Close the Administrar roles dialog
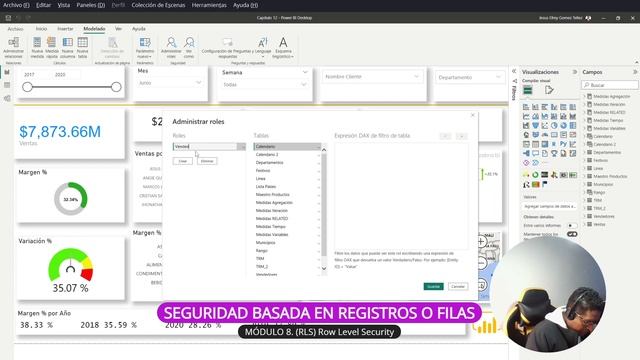 point(473,115)
